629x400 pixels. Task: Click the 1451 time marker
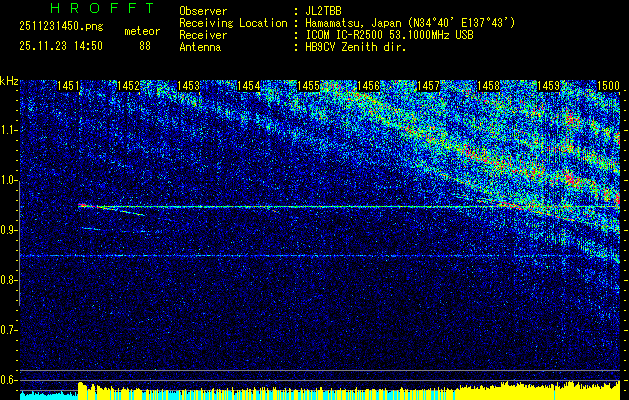pyautogui.click(x=69, y=87)
